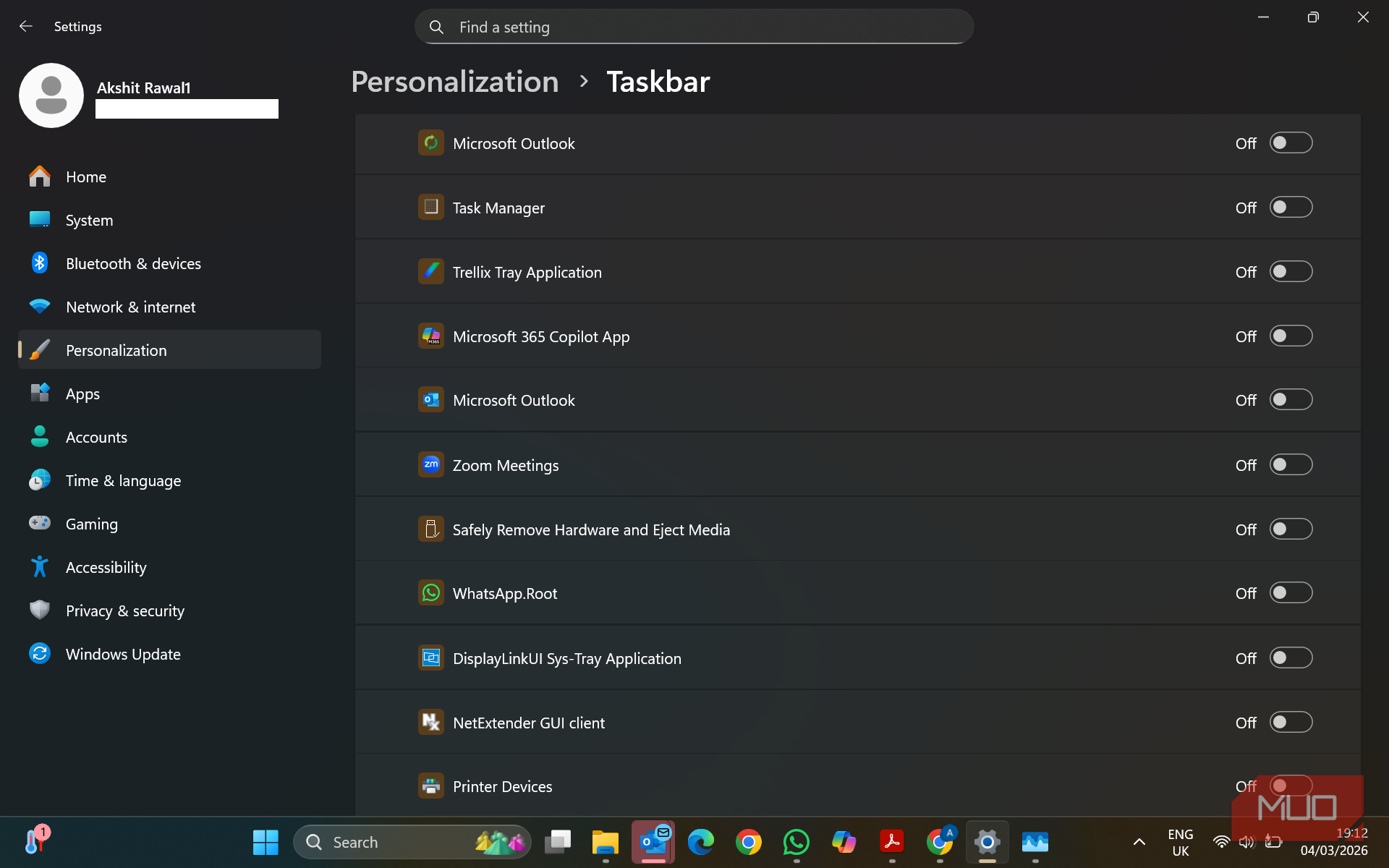Turn on Microsoft 365 Copilot App toggle

pyautogui.click(x=1291, y=336)
